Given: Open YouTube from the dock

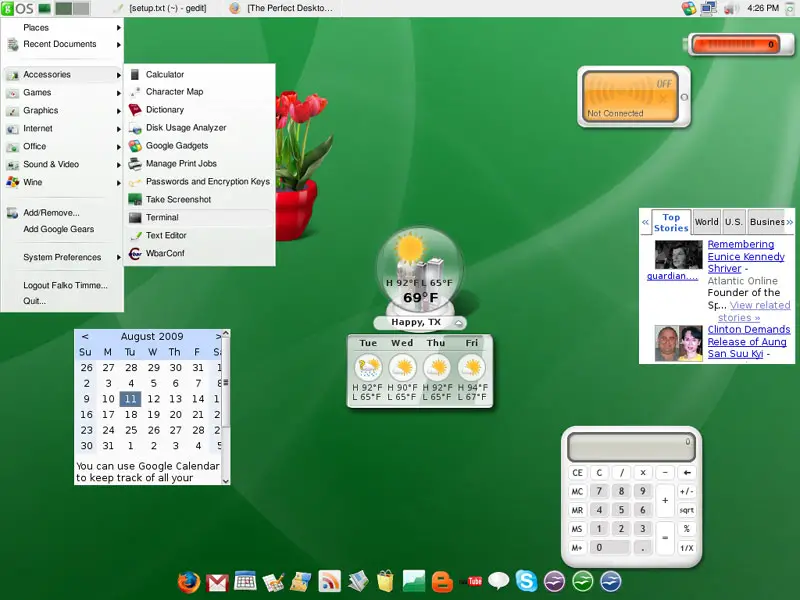Looking at the screenshot, I should tap(472, 581).
